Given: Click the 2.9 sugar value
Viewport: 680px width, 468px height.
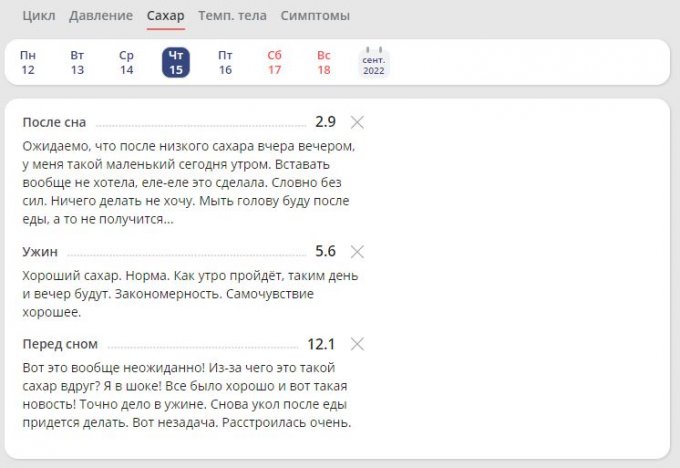Looking at the screenshot, I should tap(325, 122).
